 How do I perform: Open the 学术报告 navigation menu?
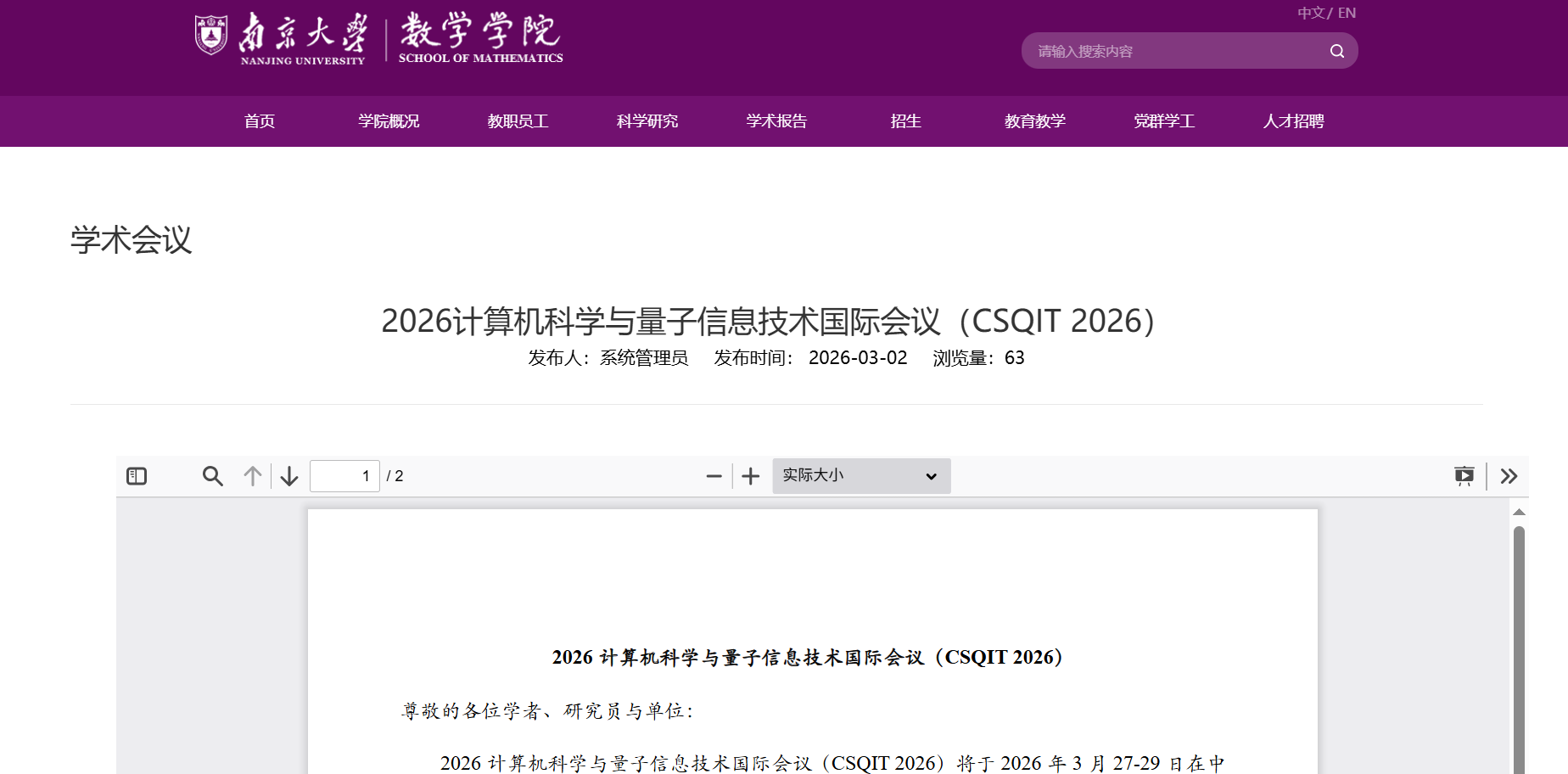776,121
